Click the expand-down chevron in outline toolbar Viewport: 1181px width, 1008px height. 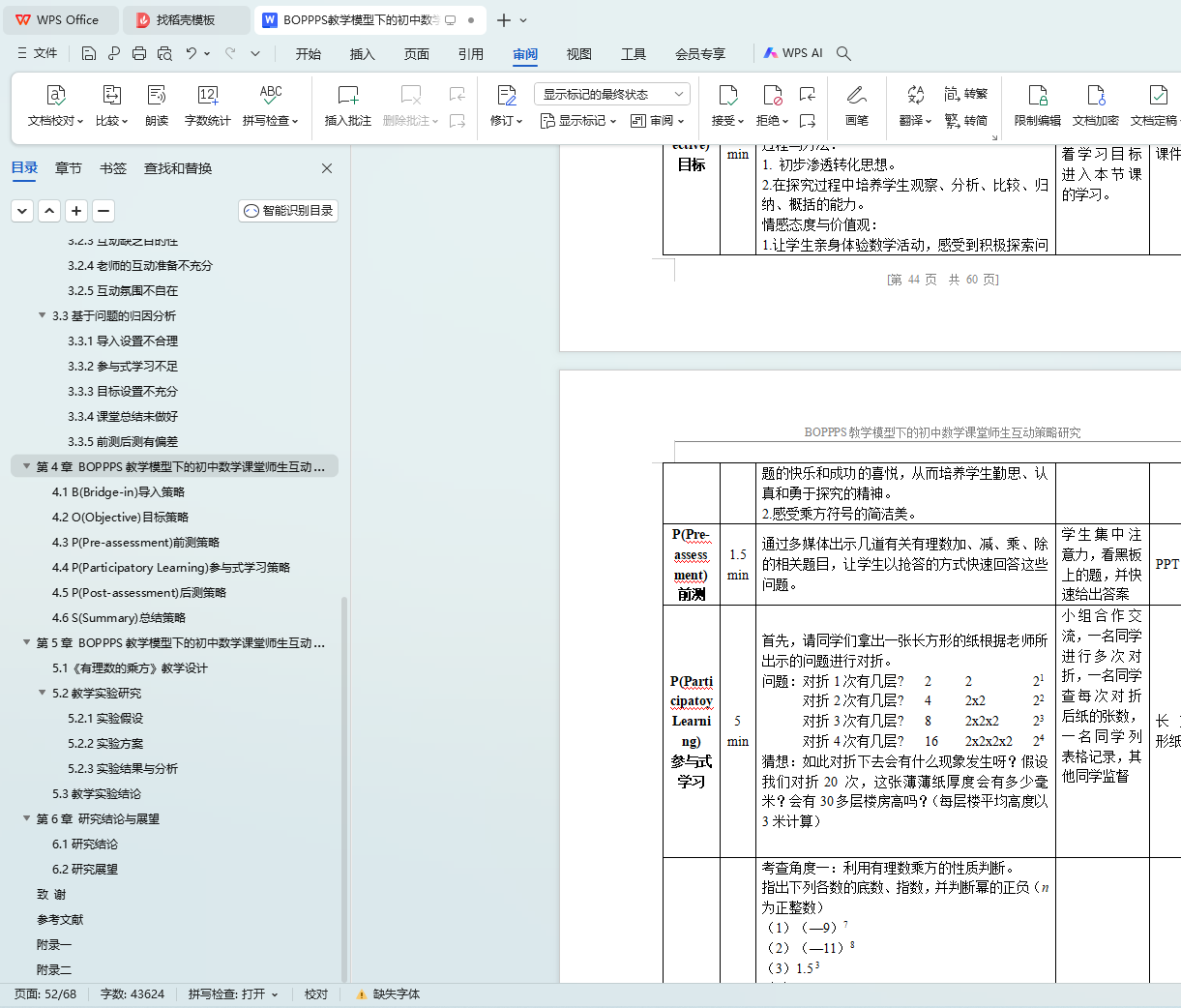coord(22,210)
